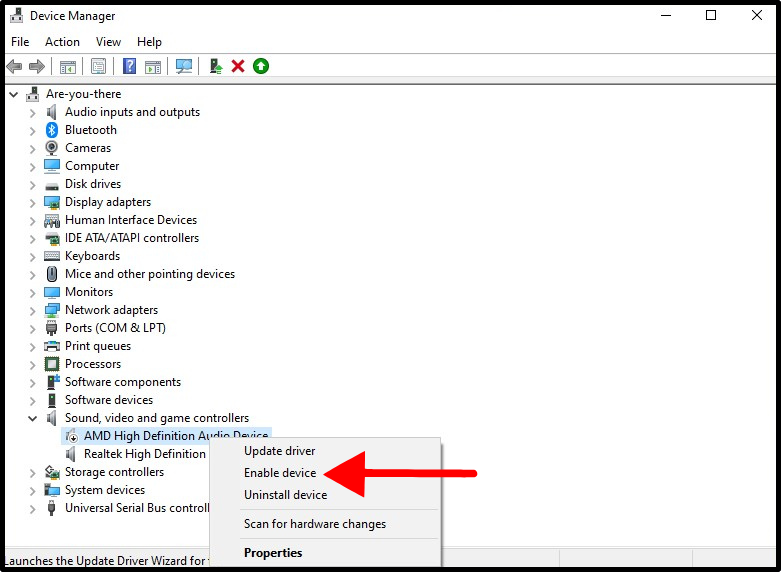The width and height of the screenshot is (781, 572).
Task: Click the Network adapters icon
Action: pyautogui.click(x=52, y=310)
